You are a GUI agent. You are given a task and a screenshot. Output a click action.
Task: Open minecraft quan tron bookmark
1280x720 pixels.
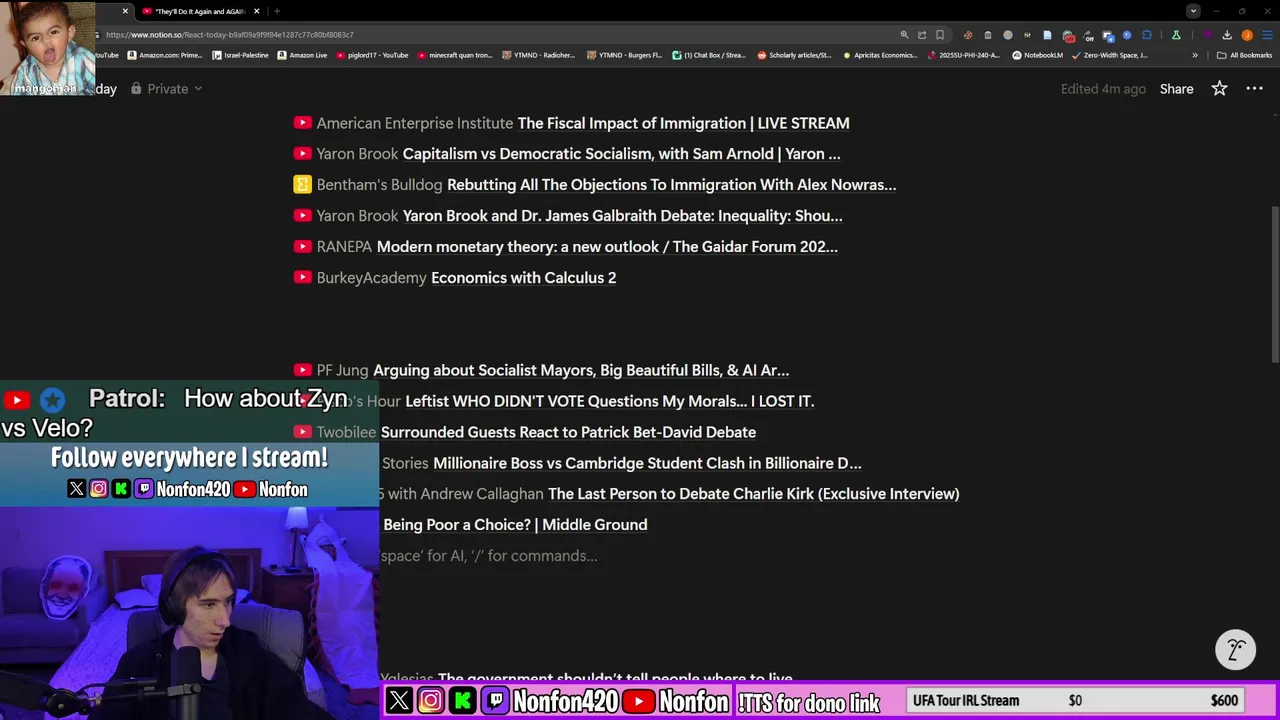click(455, 55)
